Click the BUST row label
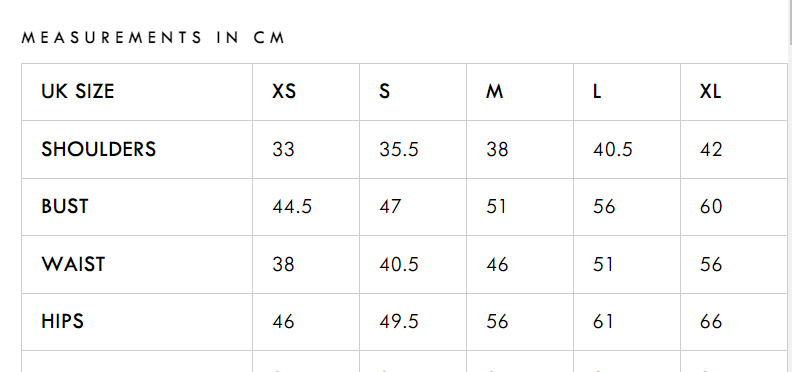792x372 pixels. (x=65, y=206)
